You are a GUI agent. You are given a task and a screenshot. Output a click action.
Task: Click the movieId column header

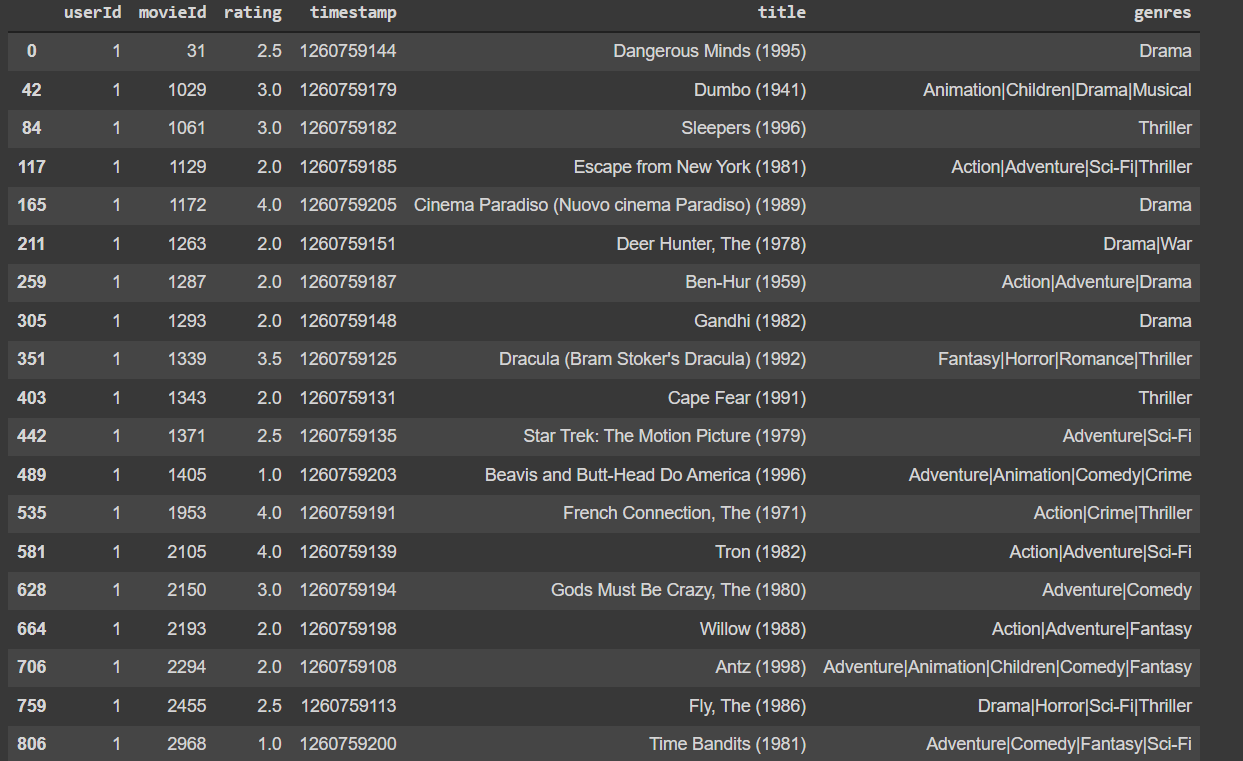pyautogui.click(x=172, y=13)
